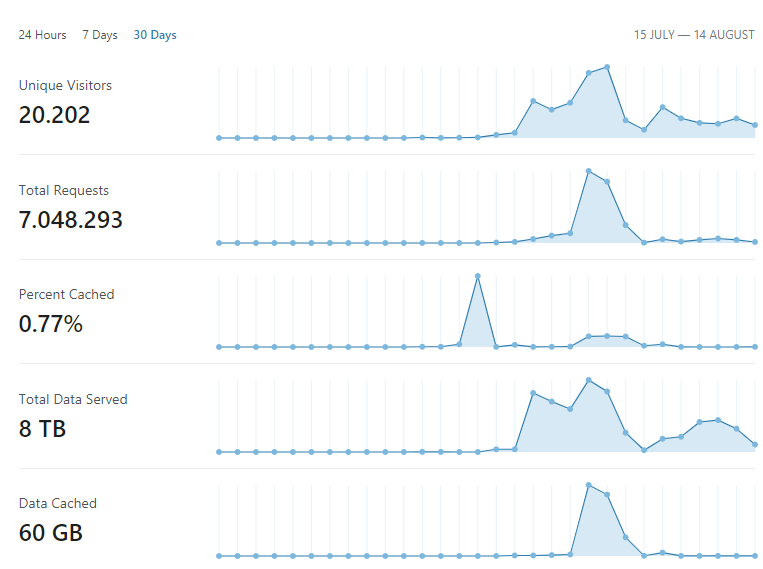Image resolution: width=763 pixels, height=569 pixels.
Task: Select the 7 Days time range
Action: click(x=100, y=35)
